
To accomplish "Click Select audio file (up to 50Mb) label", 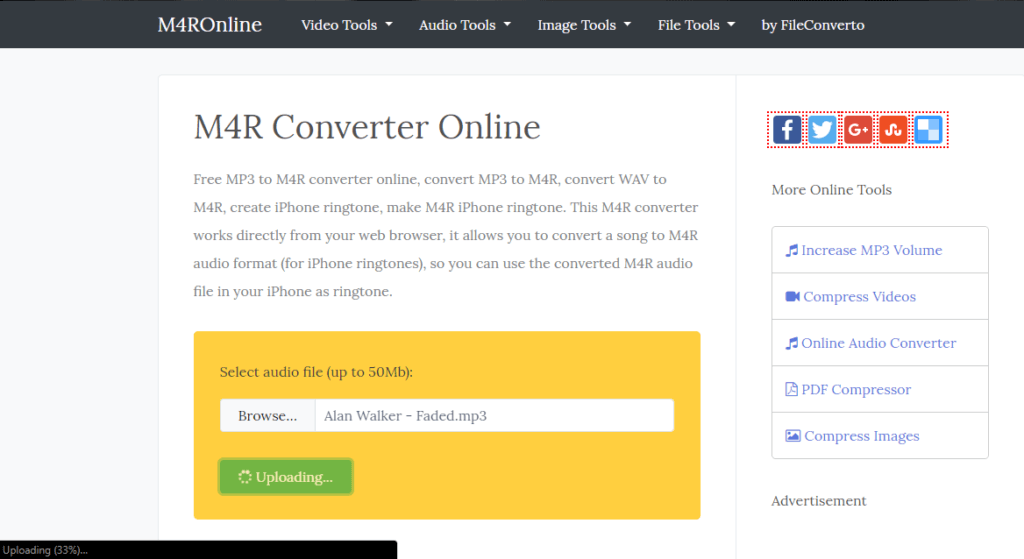I will pyautogui.click(x=316, y=372).
